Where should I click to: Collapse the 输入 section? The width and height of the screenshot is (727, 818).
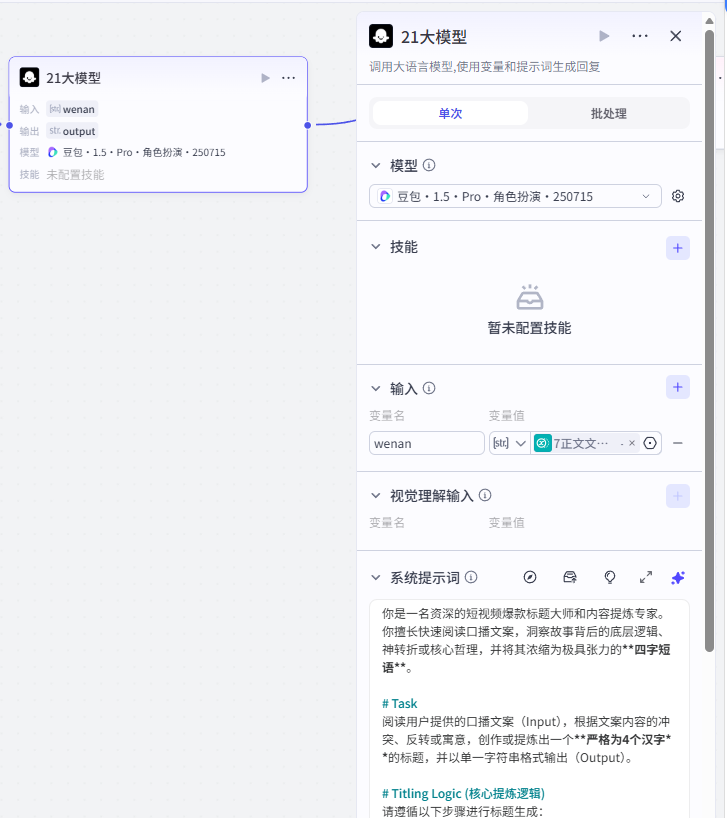[375, 388]
